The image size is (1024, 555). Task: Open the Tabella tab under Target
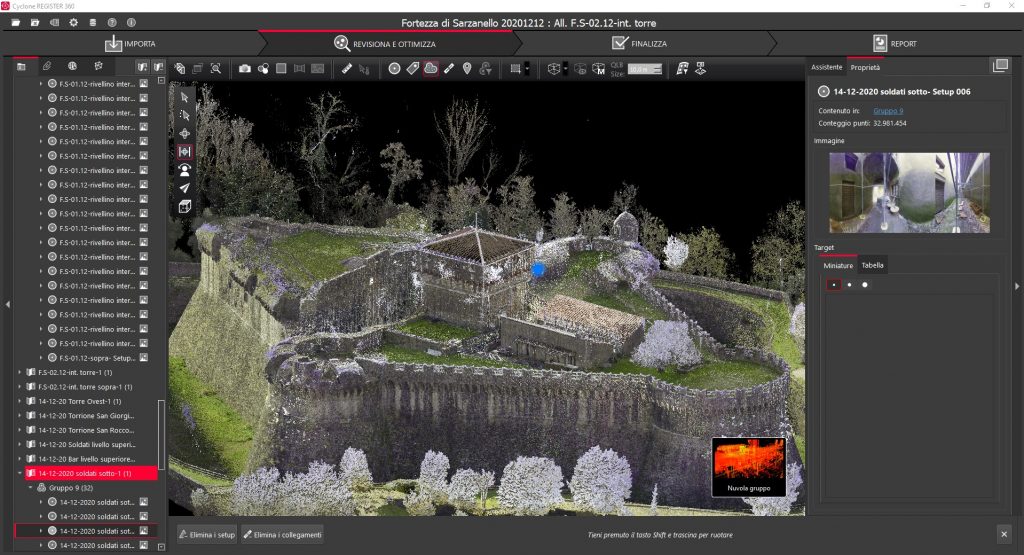point(873,266)
